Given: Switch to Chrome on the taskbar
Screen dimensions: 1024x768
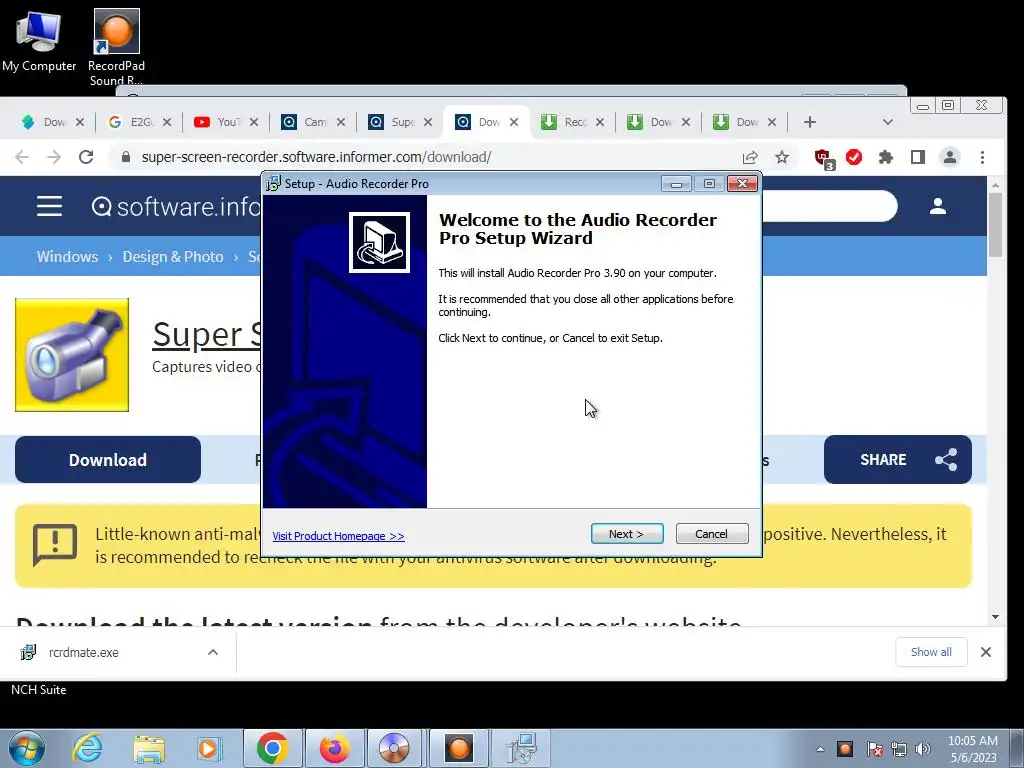Looking at the screenshot, I should (273, 748).
